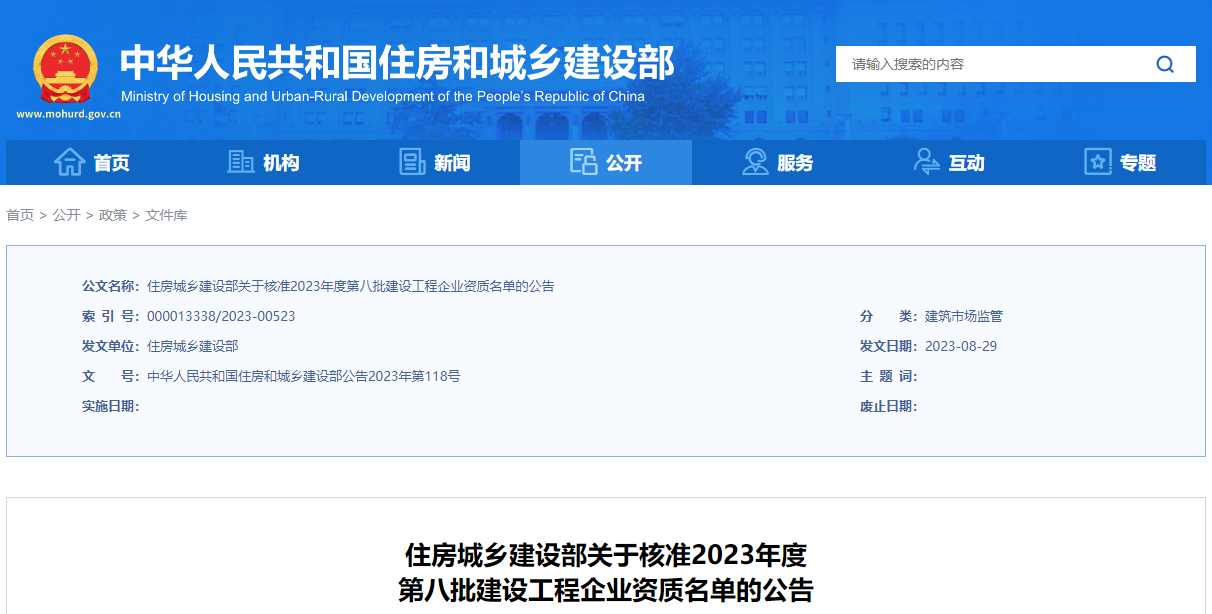1212x614 pixels.
Task: Click the document icon beside 公开
Action: pyautogui.click(x=583, y=162)
